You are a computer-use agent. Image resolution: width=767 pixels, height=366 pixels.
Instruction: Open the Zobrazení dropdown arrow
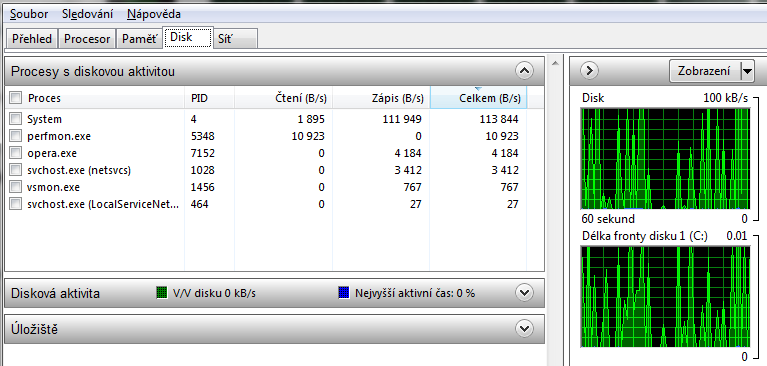(747, 71)
